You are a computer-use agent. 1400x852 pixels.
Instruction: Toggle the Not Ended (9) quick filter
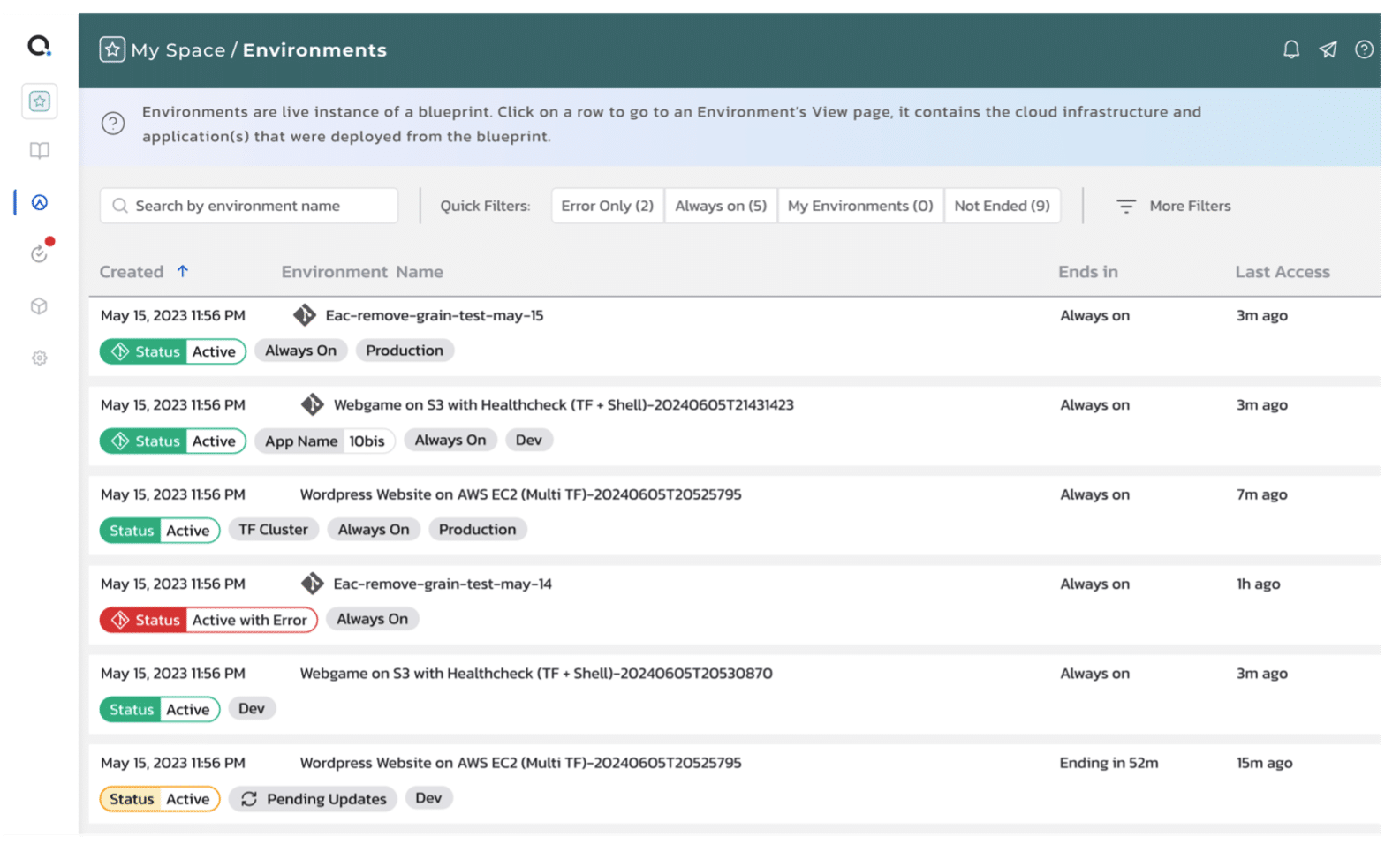point(1002,206)
